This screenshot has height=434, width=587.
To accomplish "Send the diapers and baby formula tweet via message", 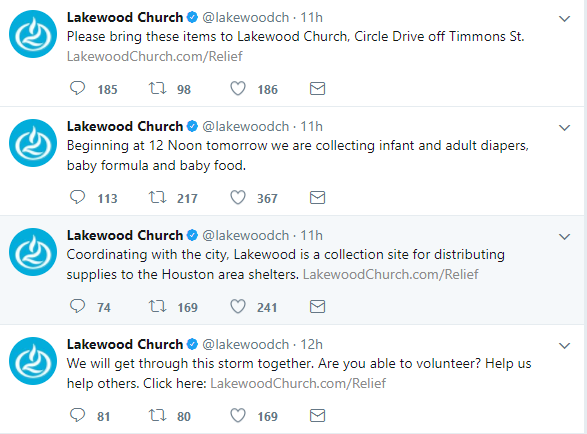I will coord(317,198).
